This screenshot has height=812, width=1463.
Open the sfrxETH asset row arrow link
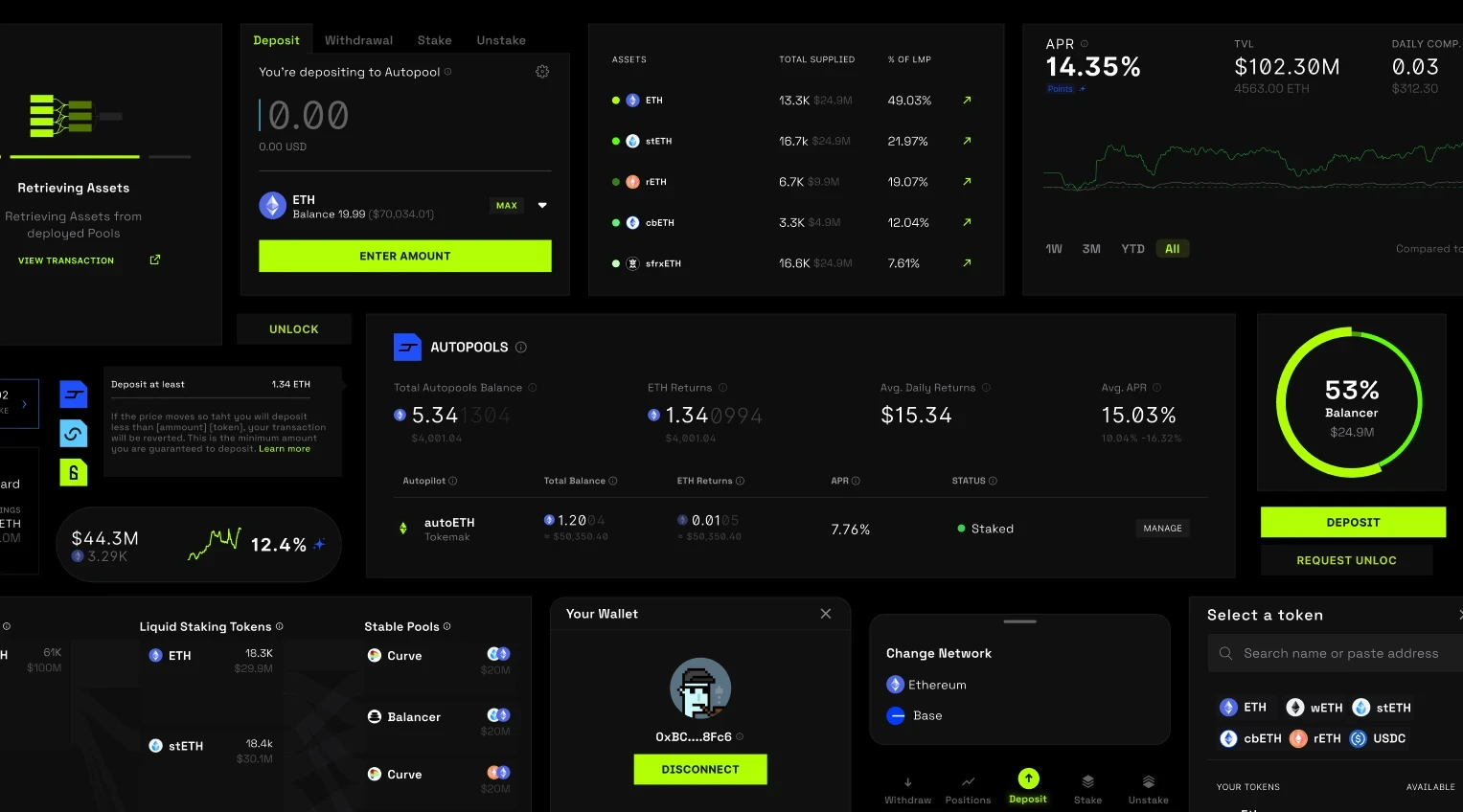967,262
